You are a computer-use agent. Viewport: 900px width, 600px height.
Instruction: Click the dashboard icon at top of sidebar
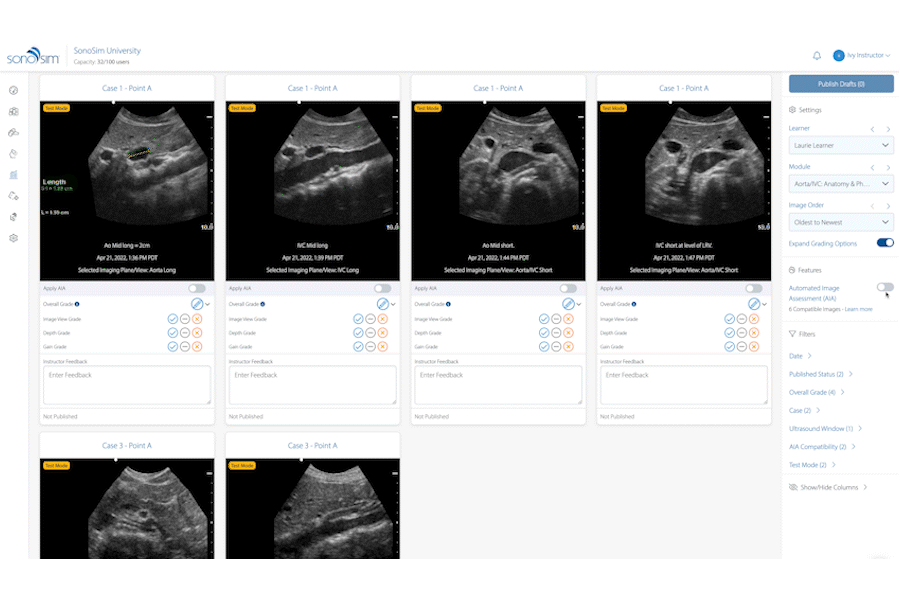pyautogui.click(x=14, y=90)
